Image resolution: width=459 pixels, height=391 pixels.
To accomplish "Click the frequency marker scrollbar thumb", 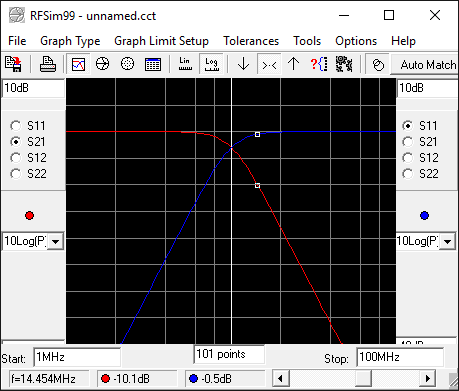I will tap(363, 379).
